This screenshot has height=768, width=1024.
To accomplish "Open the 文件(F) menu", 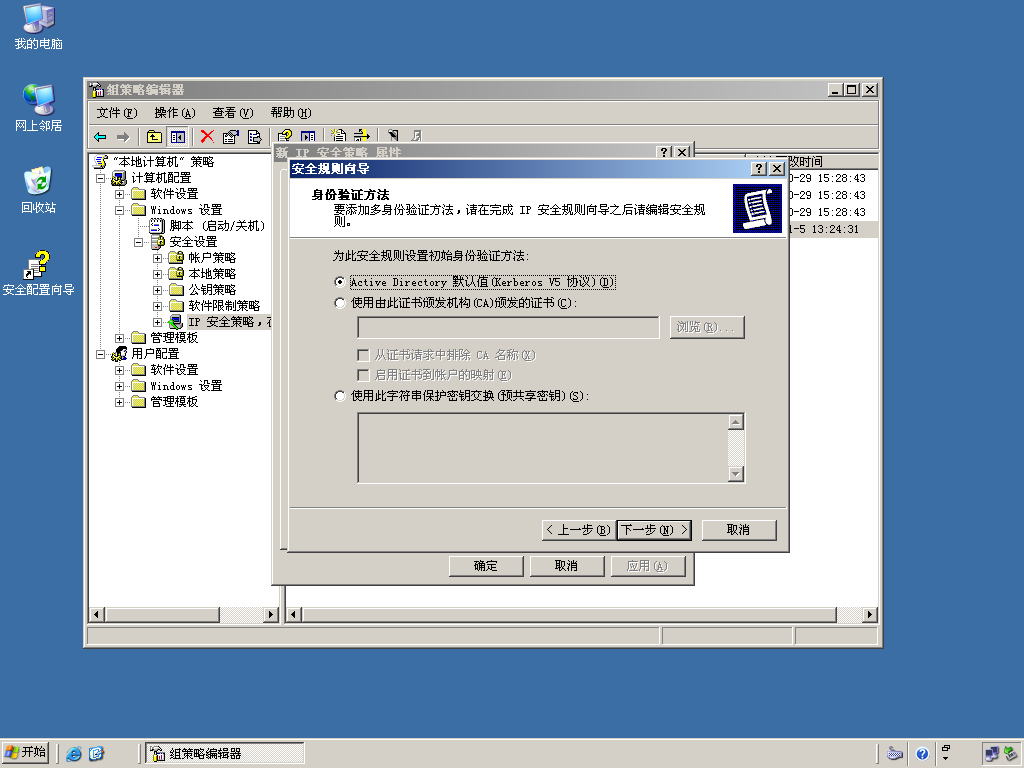I will (x=117, y=113).
